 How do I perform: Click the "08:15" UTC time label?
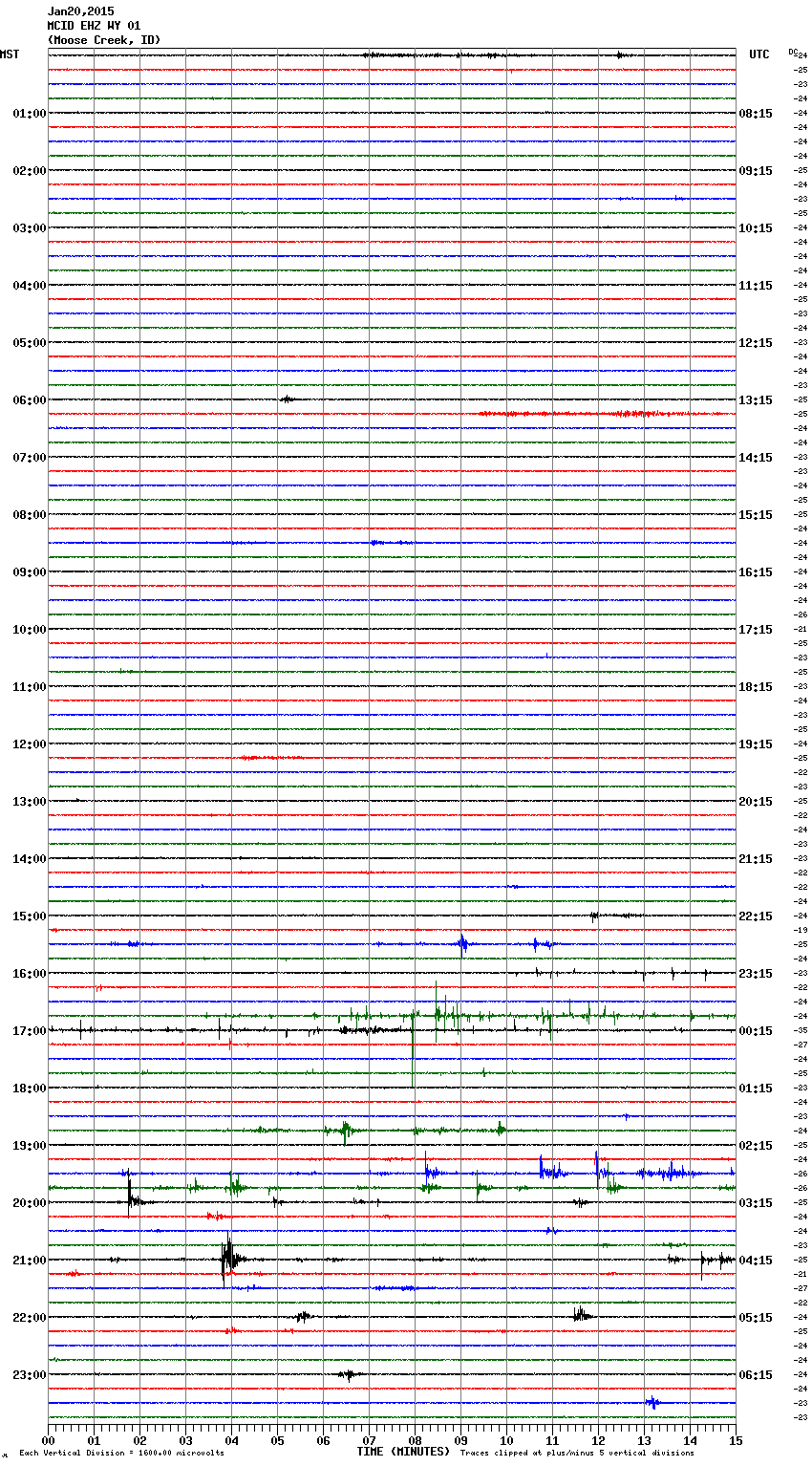point(756,113)
